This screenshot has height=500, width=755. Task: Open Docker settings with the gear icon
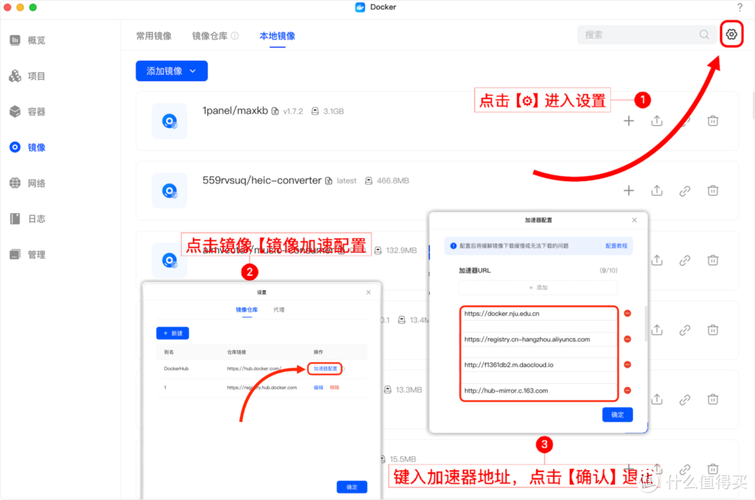click(731, 34)
